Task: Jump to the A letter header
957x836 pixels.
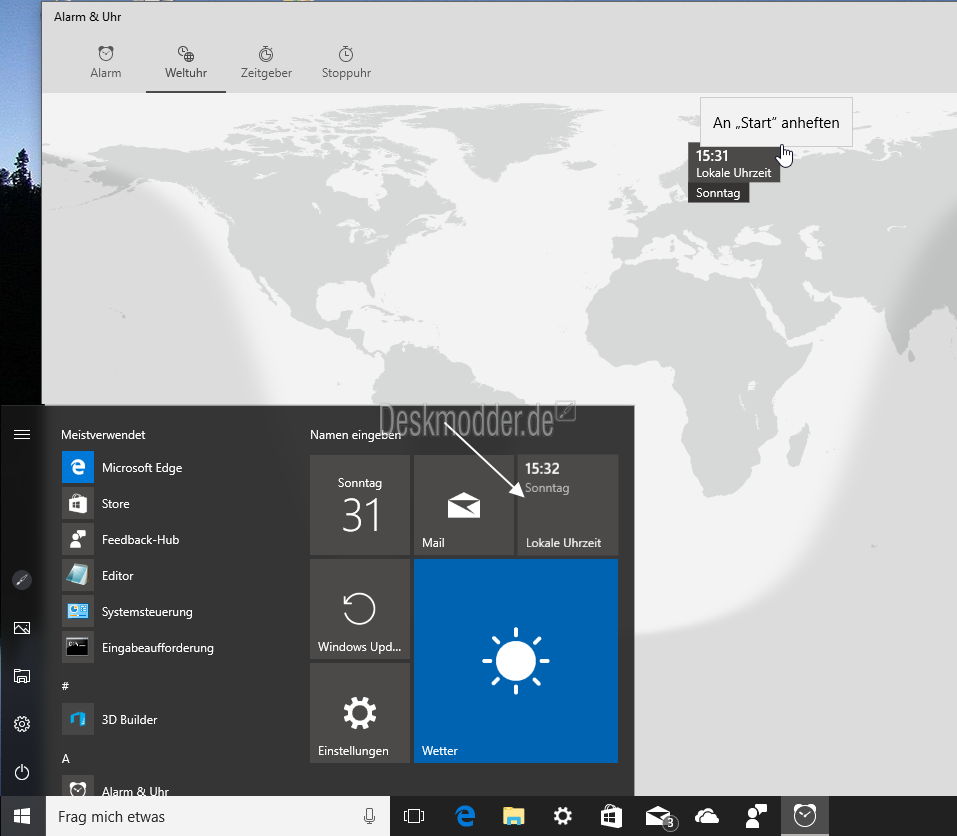Action: point(65,759)
